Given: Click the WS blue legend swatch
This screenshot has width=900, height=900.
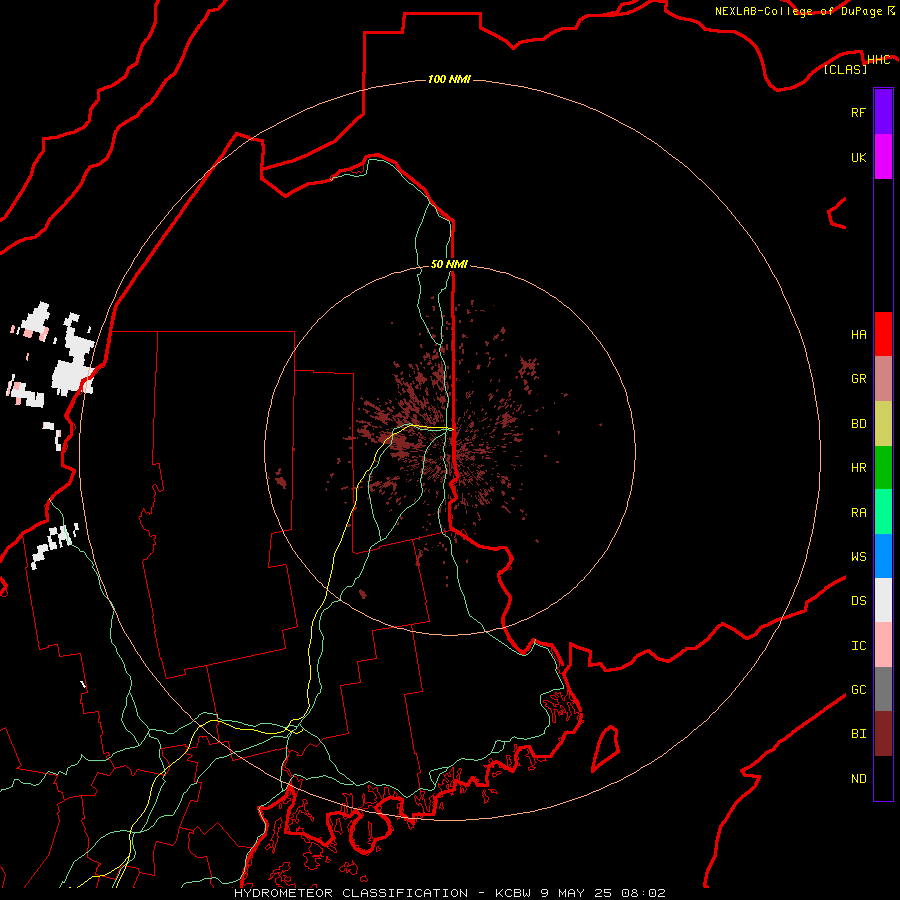Looking at the screenshot, I should coord(883,556).
